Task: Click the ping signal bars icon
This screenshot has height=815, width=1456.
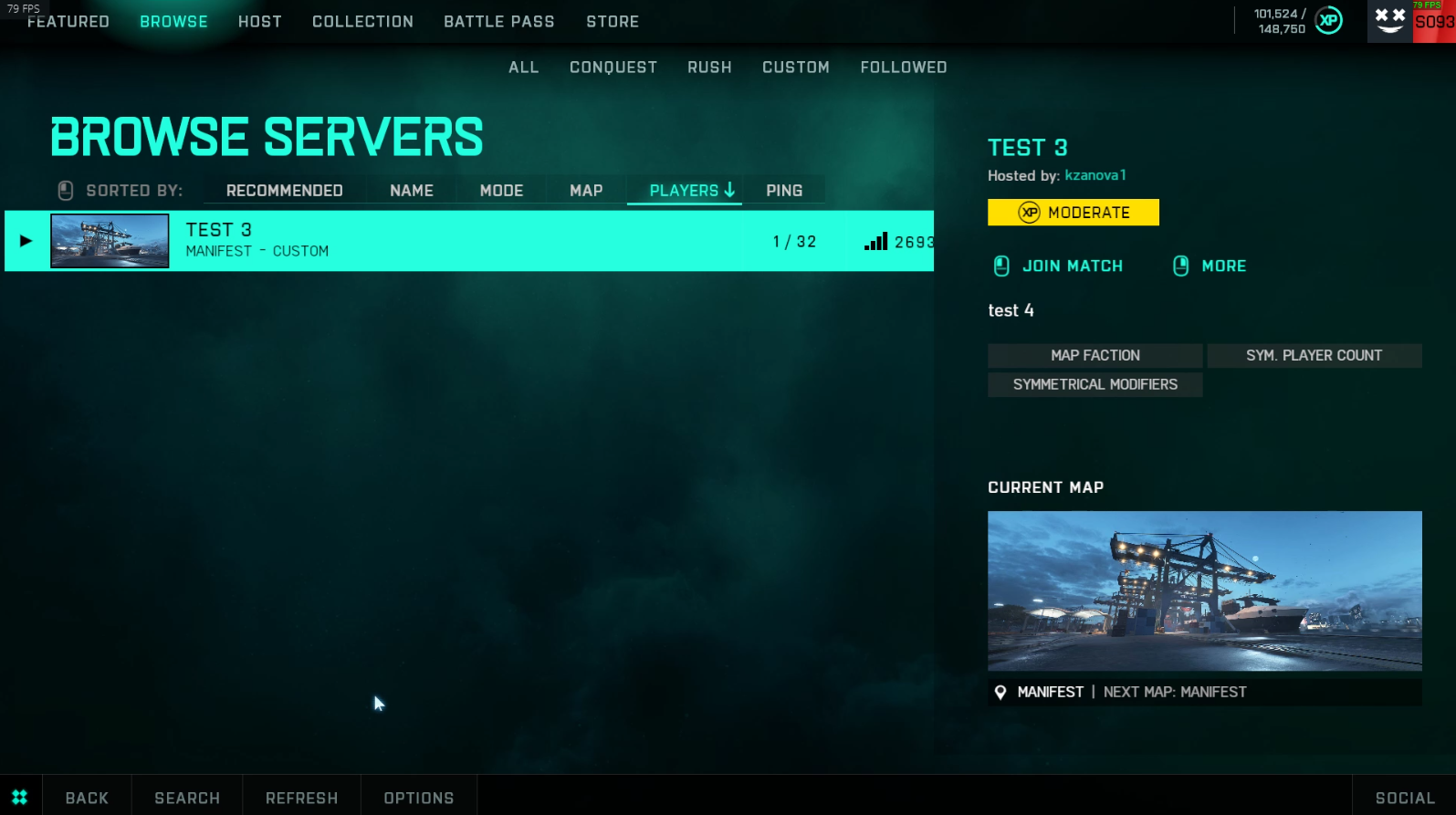Action: (876, 241)
